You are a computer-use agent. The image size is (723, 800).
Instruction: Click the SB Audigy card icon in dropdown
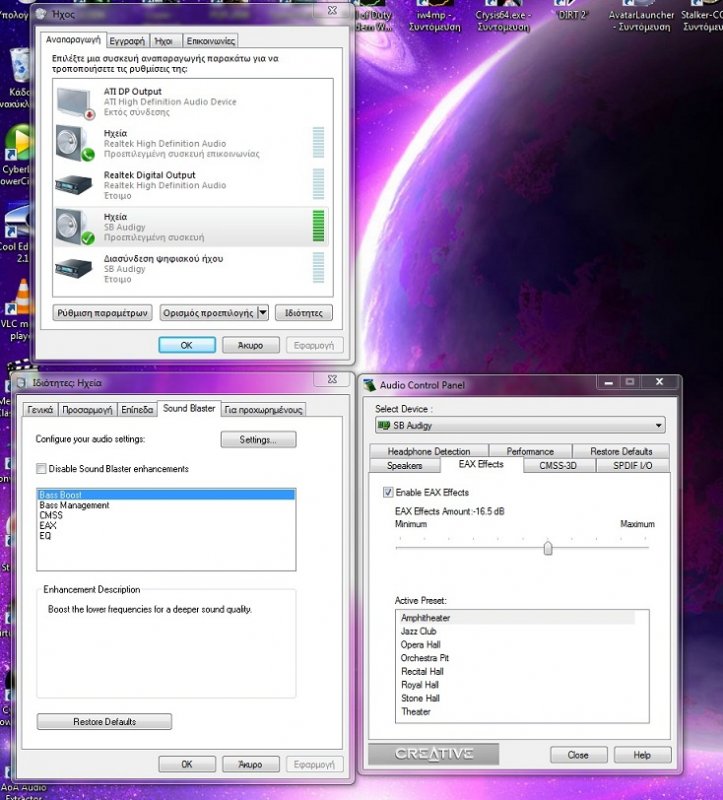(384, 425)
